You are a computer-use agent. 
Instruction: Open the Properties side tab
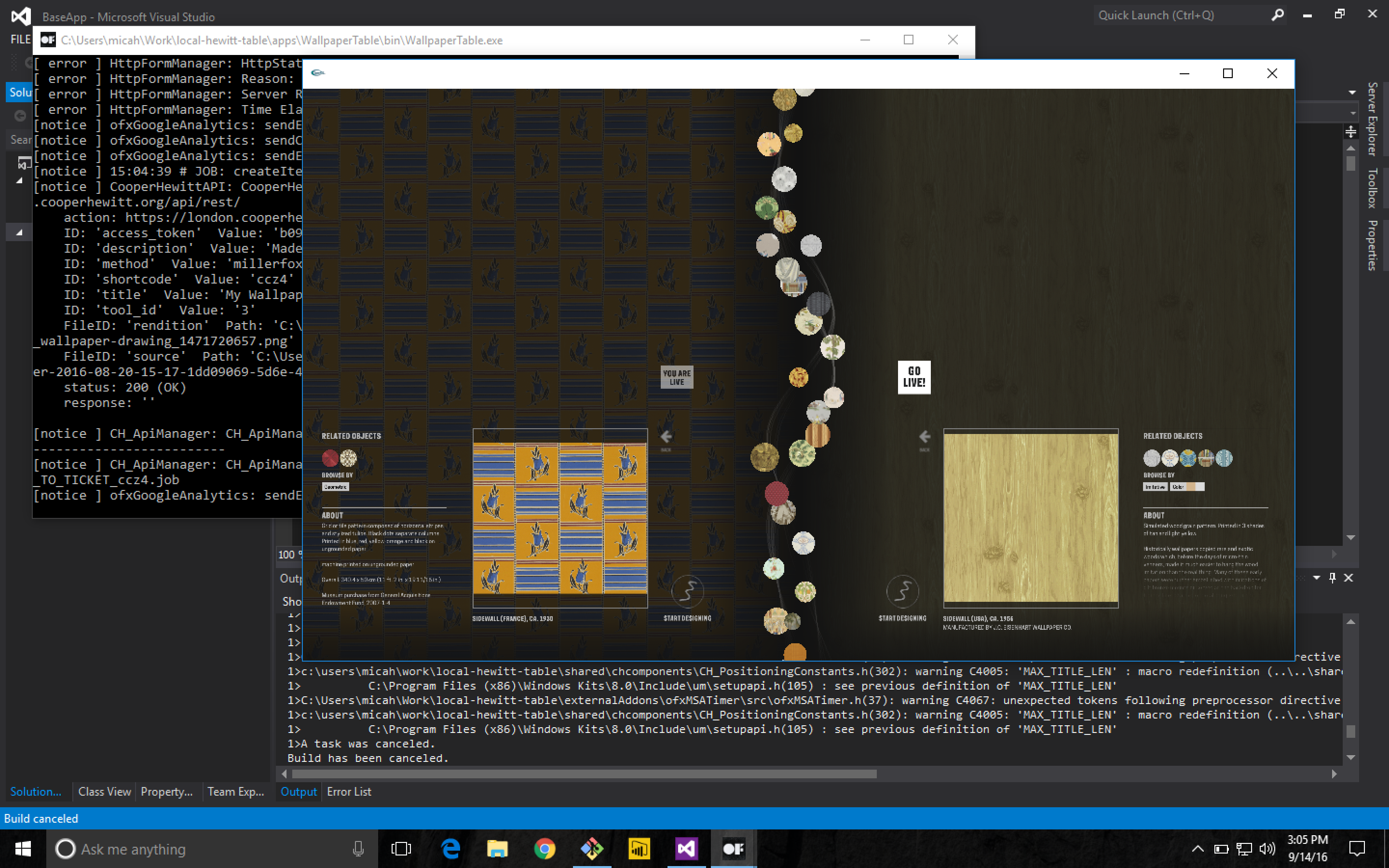1373,245
